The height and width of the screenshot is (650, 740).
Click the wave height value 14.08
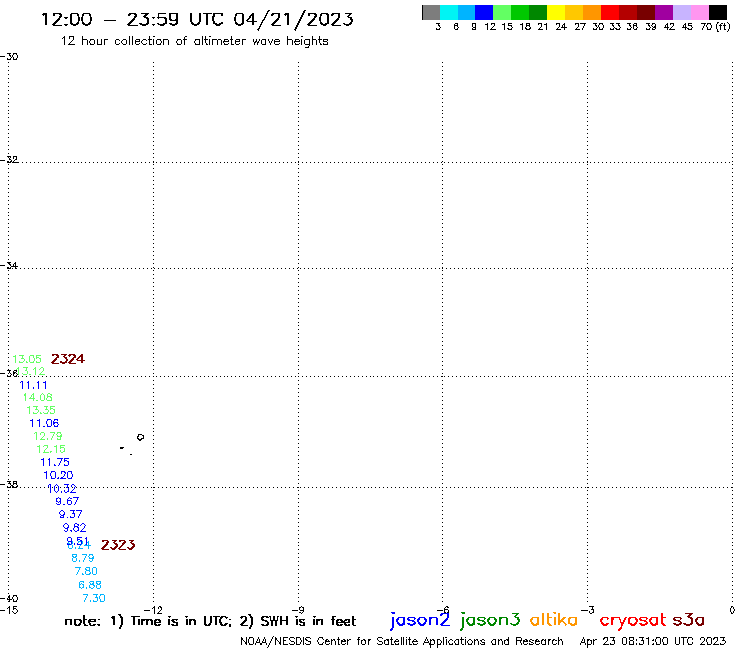37,397
